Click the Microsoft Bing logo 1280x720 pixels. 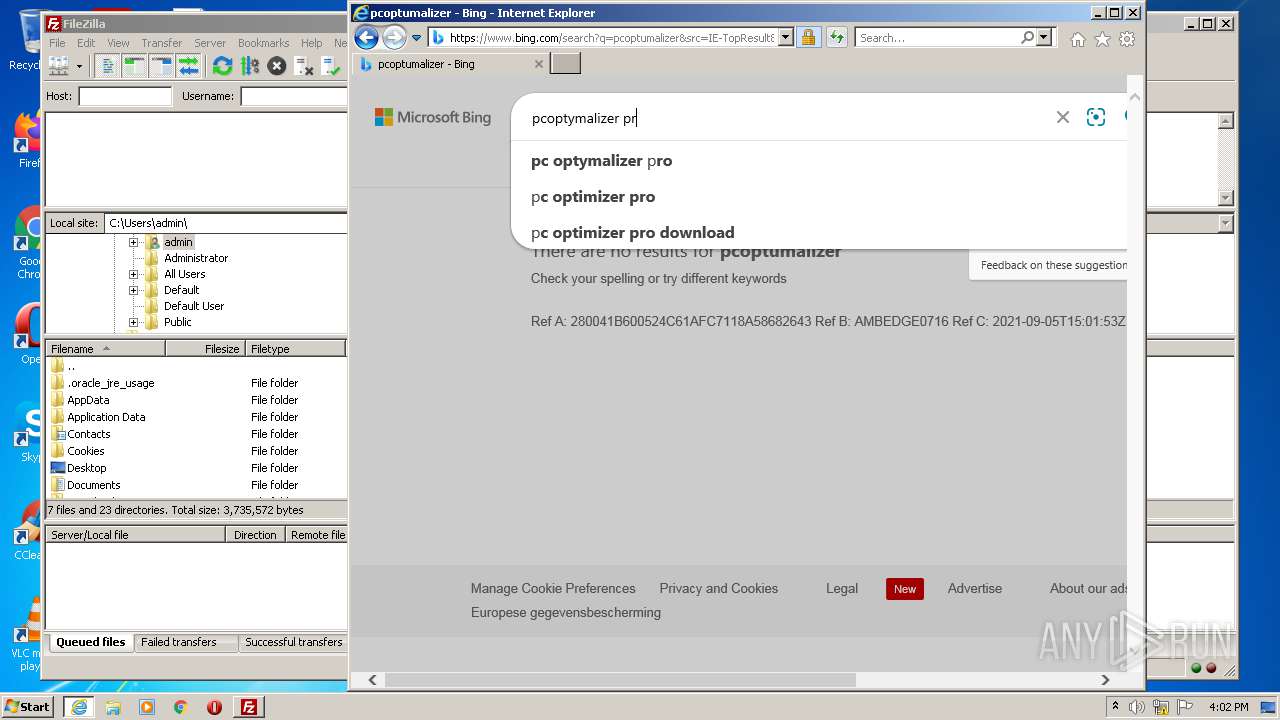[433, 117]
